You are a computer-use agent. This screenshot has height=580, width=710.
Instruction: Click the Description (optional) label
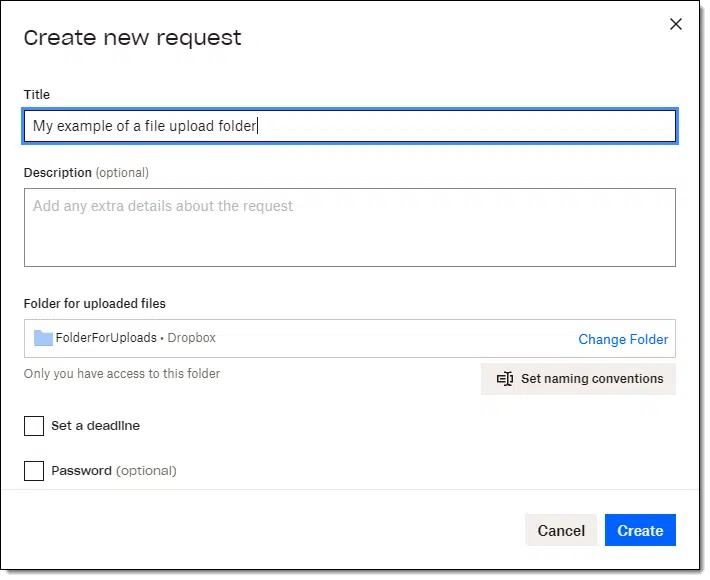[86, 173]
